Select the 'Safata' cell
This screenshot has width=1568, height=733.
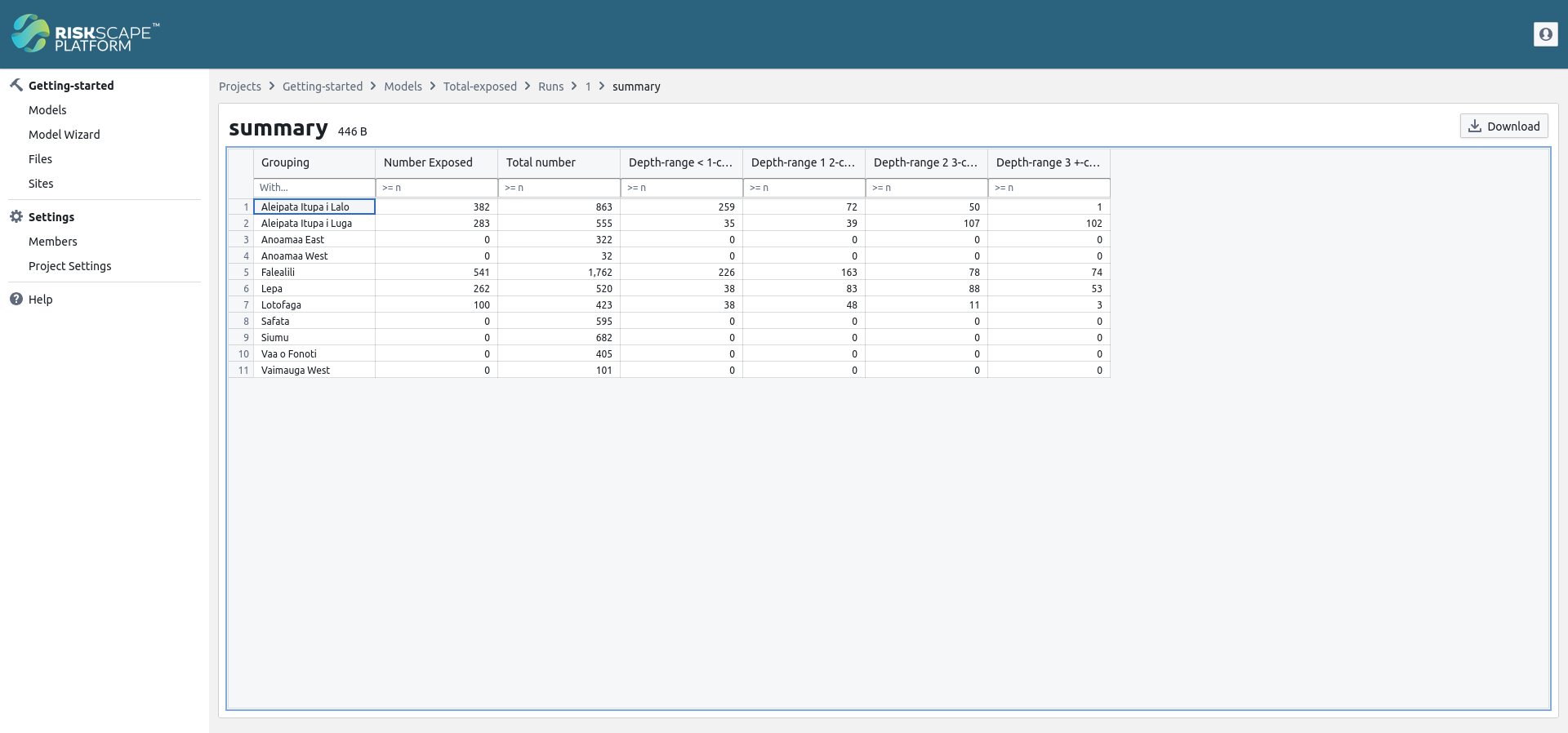314,322
